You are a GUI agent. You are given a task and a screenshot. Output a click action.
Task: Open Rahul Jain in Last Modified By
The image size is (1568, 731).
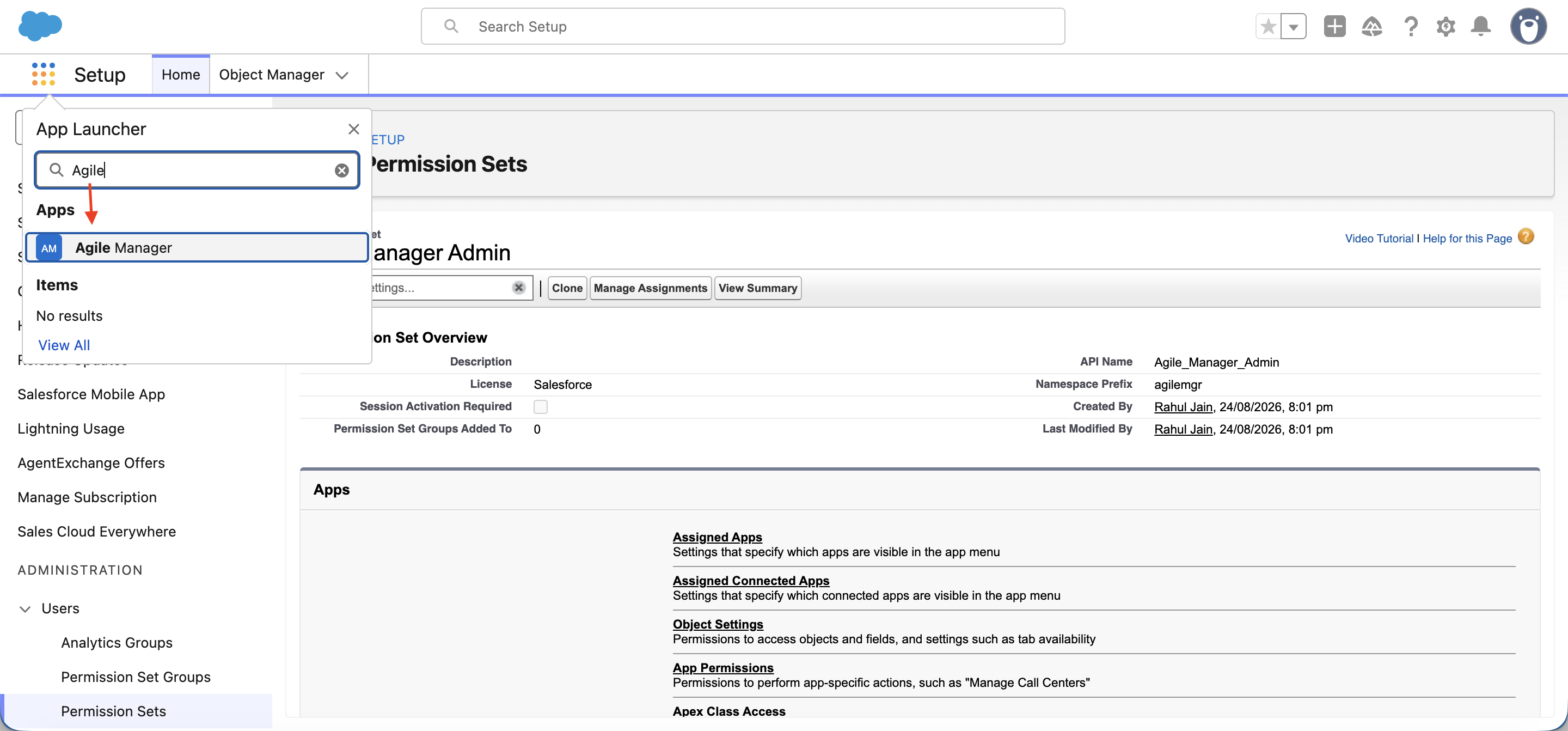pos(1183,429)
